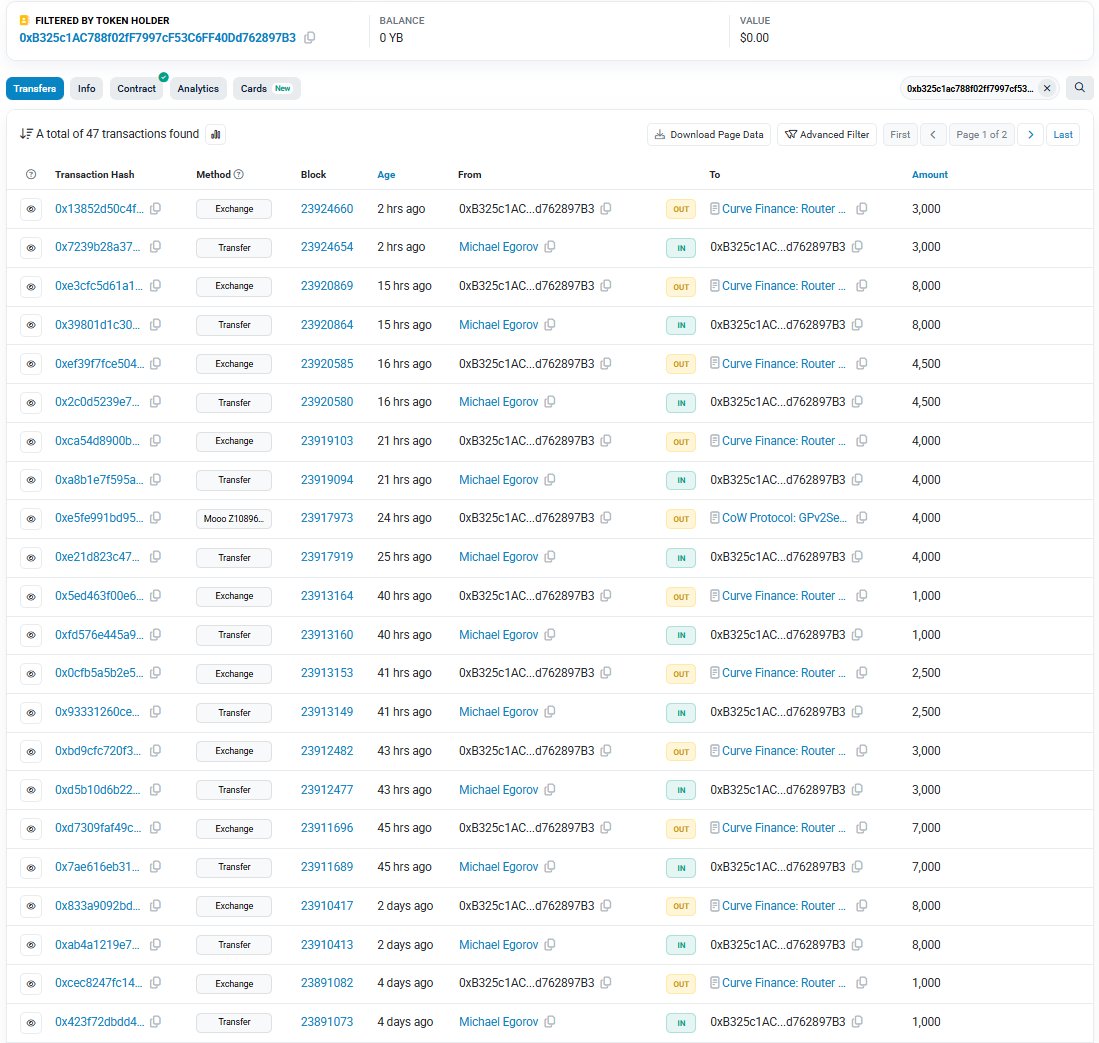Go to the Last page

click(x=1063, y=135)
